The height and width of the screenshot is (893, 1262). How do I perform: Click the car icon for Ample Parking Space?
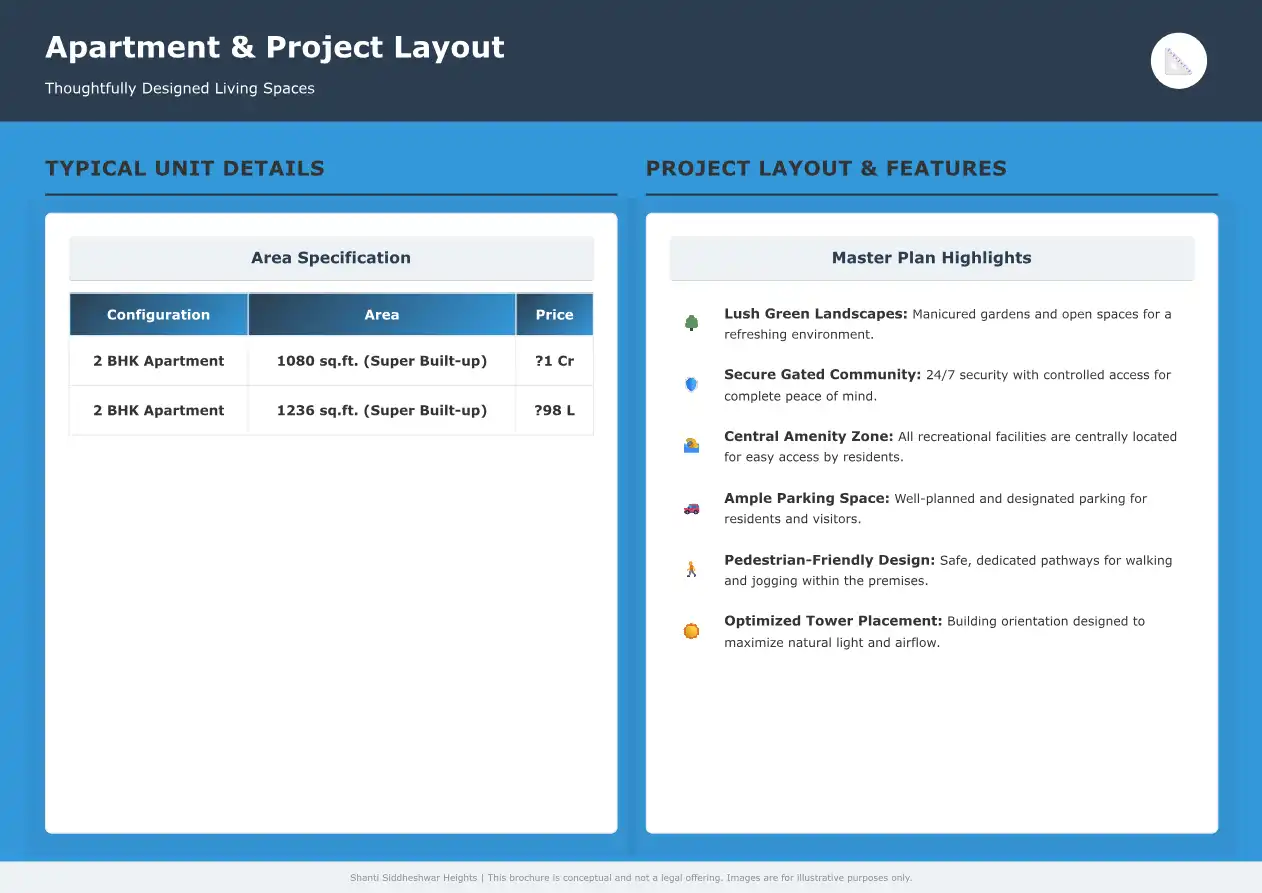click(x=691, y=508)
